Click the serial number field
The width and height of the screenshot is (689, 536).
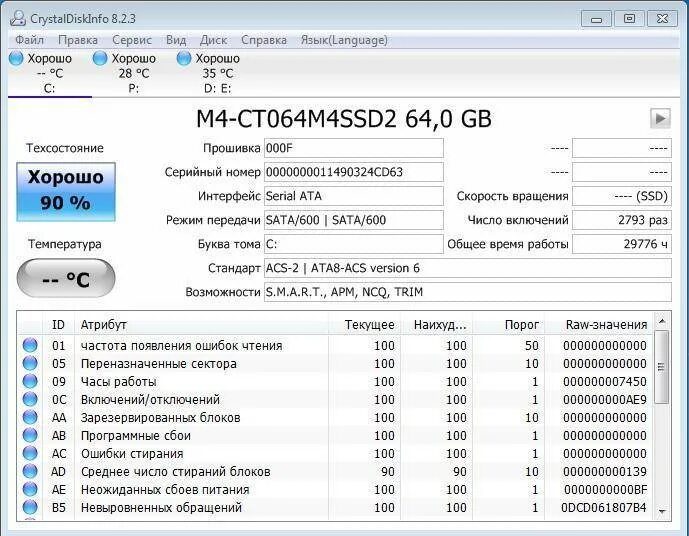coord(353,172)
